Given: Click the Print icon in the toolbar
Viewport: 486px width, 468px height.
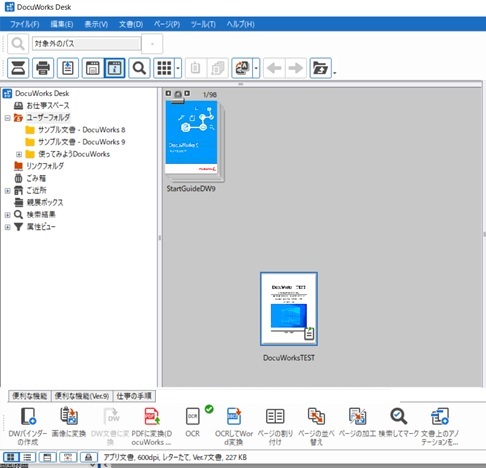Looking at the screenshot, I should pos(43,68).
